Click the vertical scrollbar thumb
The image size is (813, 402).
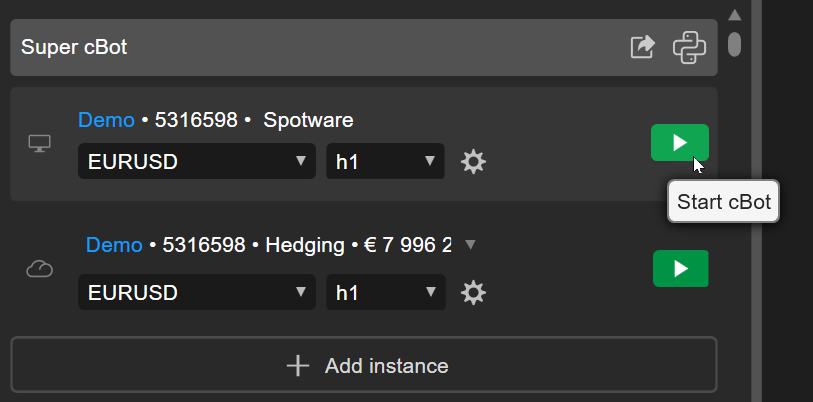point(734,44)
